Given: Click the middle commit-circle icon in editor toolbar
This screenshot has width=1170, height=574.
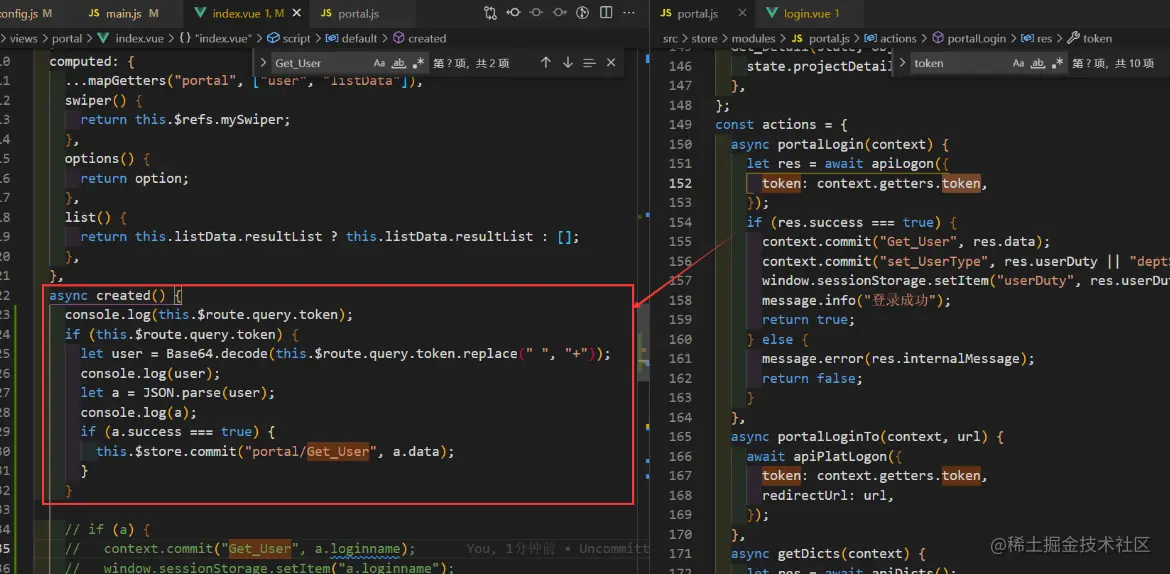Looking at the screenshot, I should (536, 13).
